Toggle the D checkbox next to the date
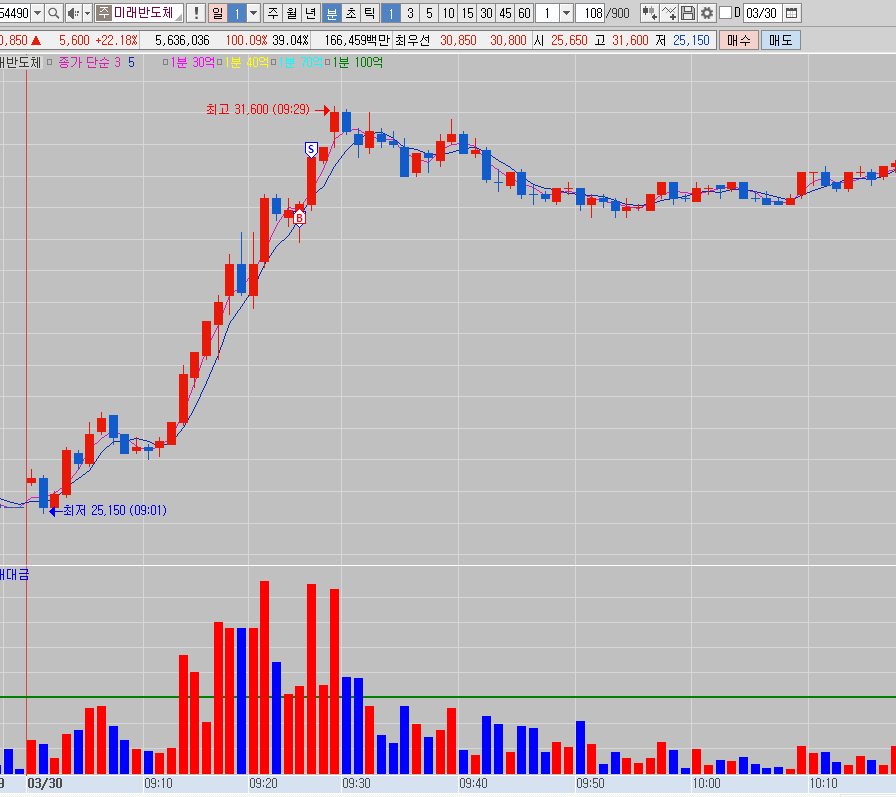 726,13
